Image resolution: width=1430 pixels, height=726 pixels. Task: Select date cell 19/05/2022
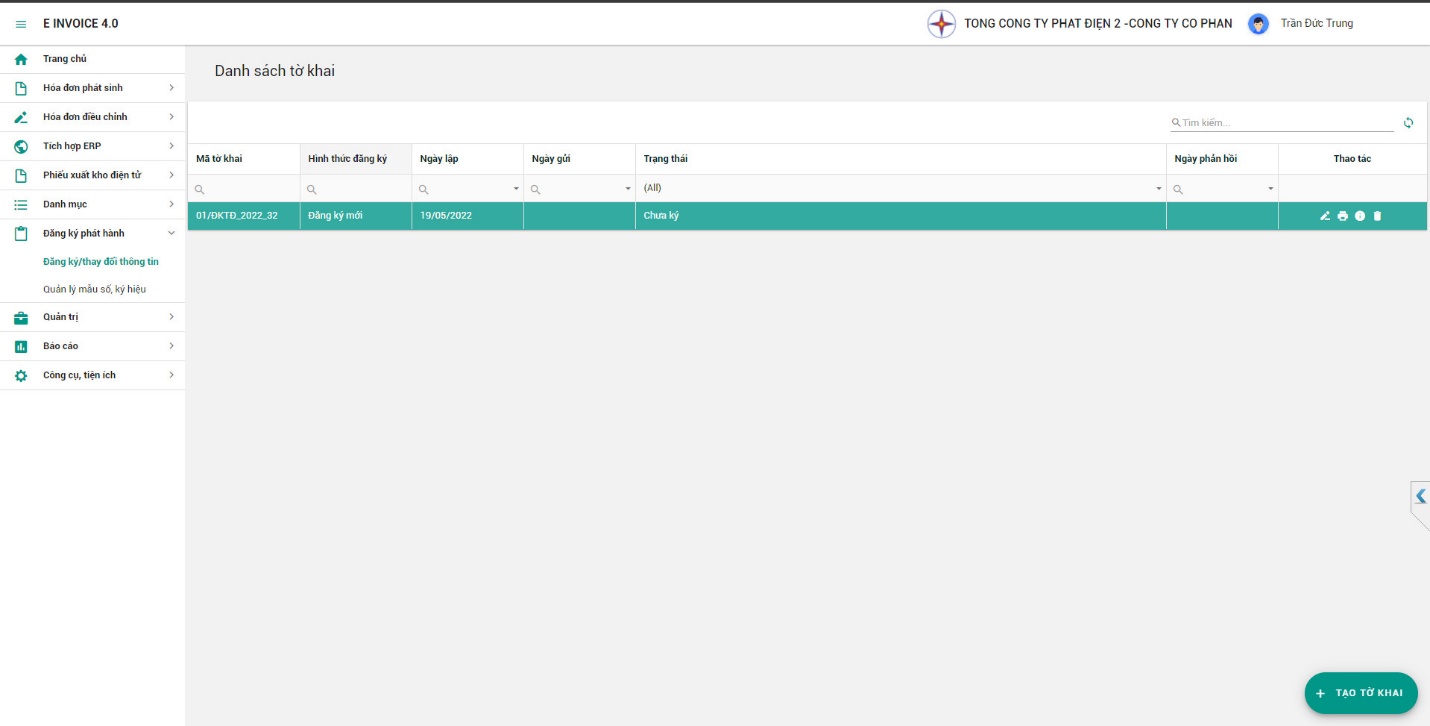(x=468, y=216)
